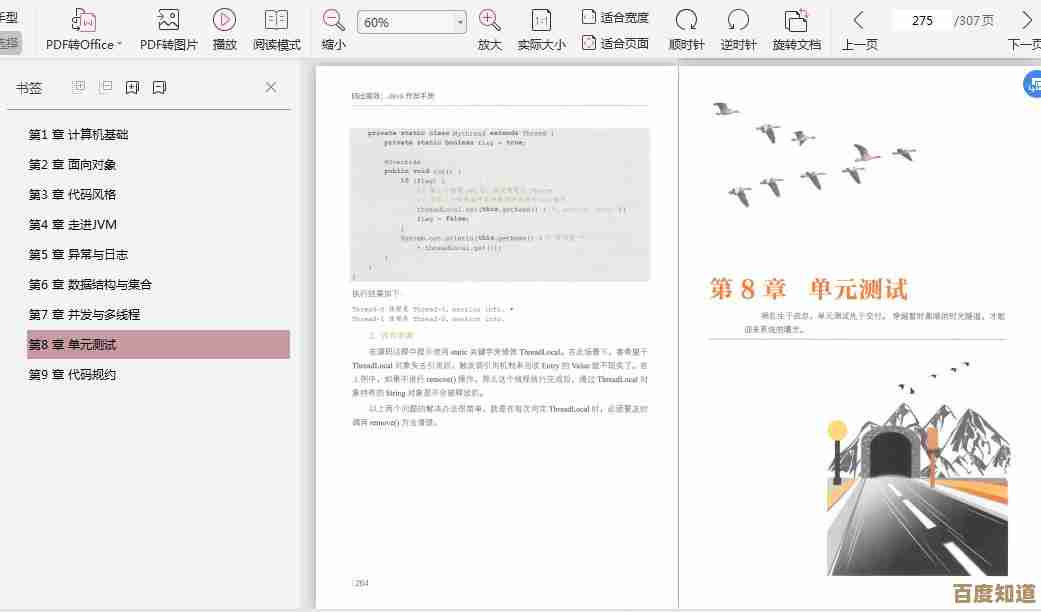Switch to 阅读模式 reading view
Screen dimensions: 1041x612
pos(276,29)
